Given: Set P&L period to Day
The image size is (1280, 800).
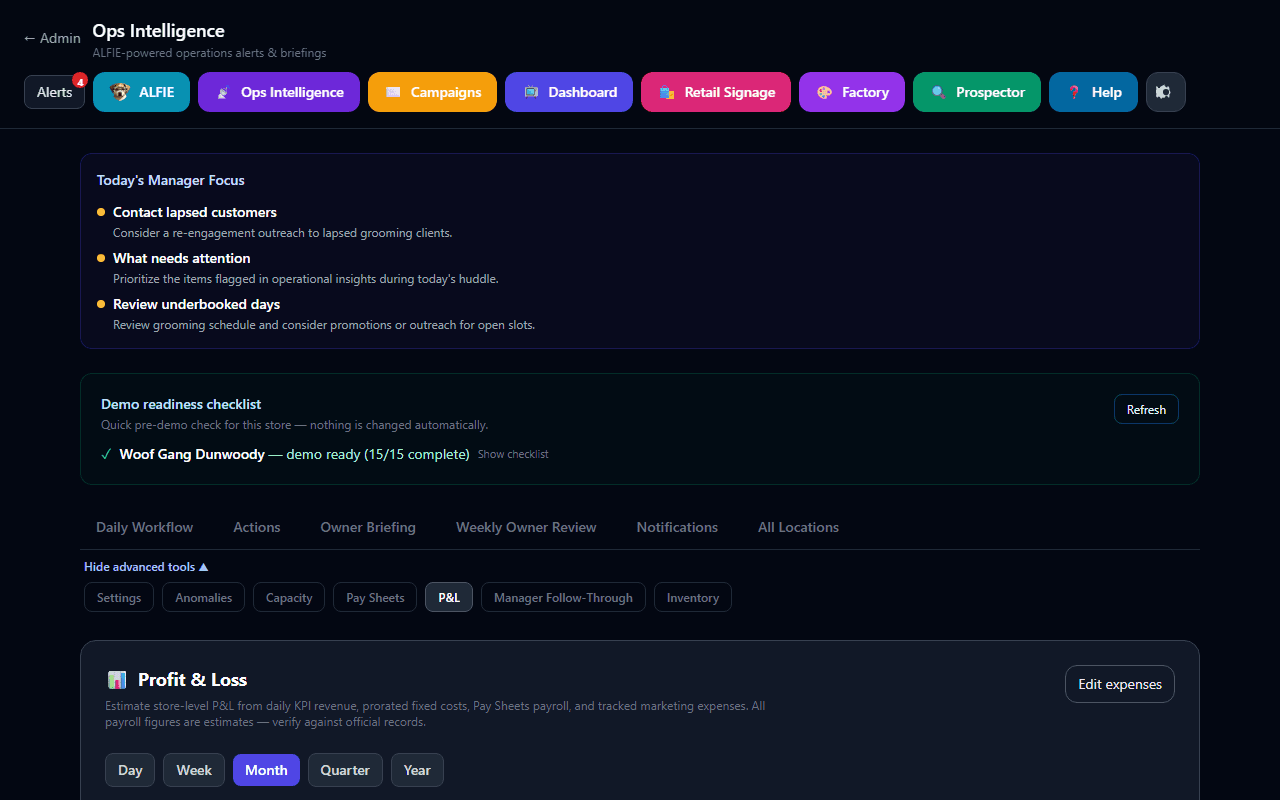Looking at the screenshot, I should (x=130, y=770).
